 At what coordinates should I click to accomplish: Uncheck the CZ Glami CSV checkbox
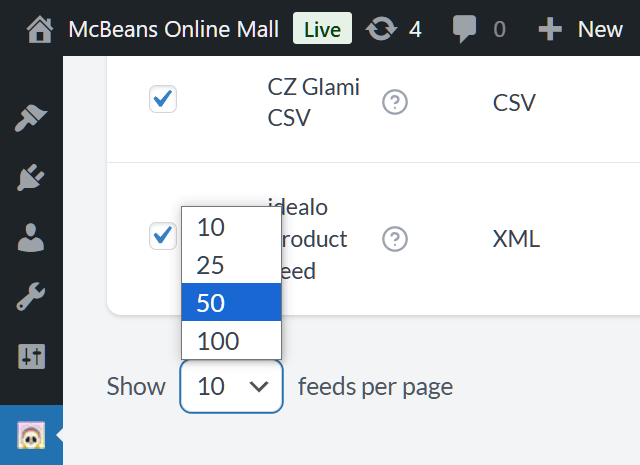(x=163, y=99)
